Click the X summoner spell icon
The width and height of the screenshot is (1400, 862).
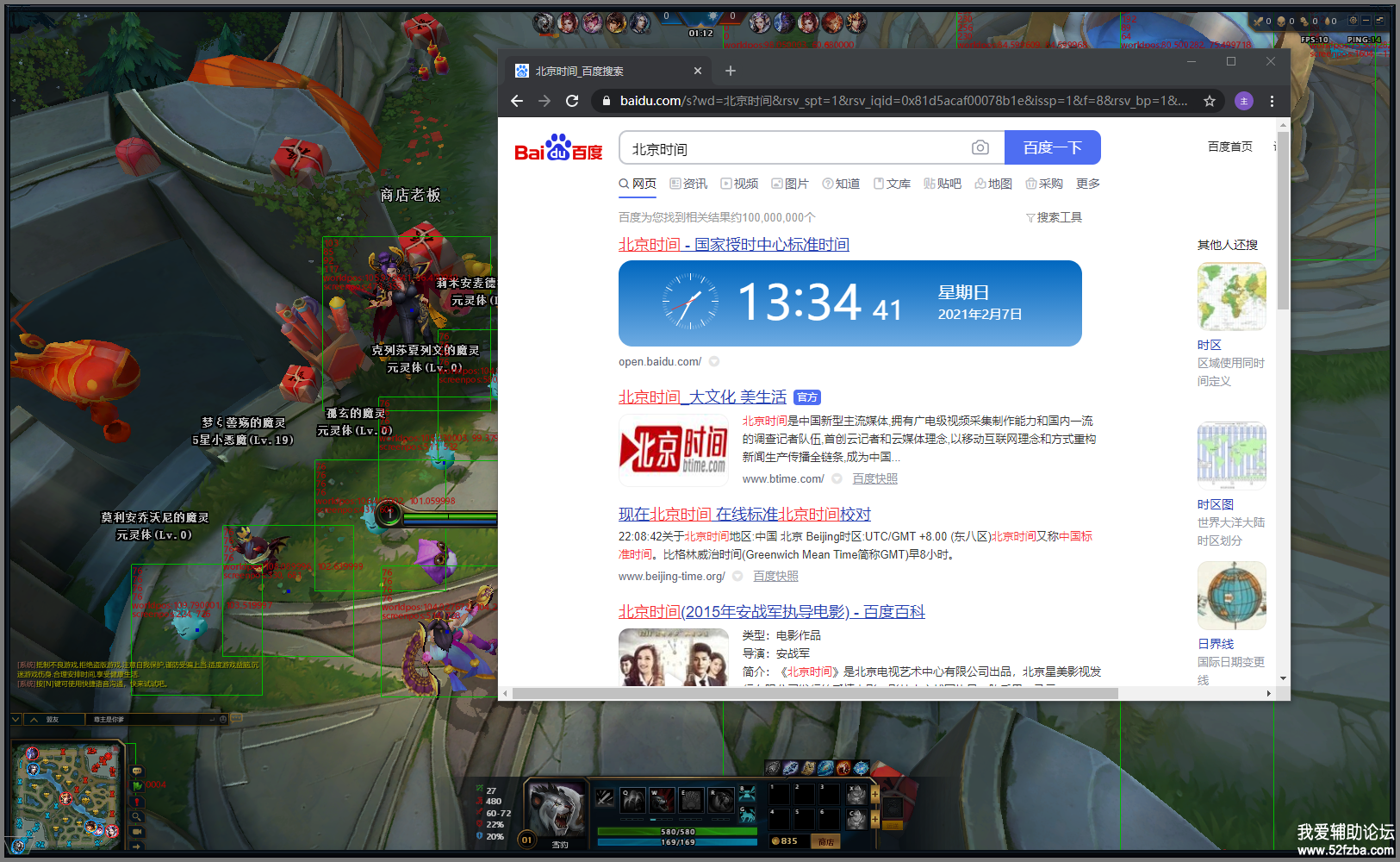[x=856, y=793]
